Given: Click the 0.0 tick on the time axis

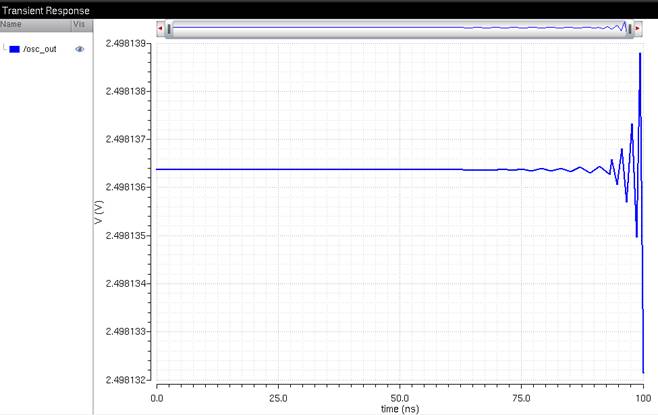Looking at the screenshot, I should pos(157,397).
